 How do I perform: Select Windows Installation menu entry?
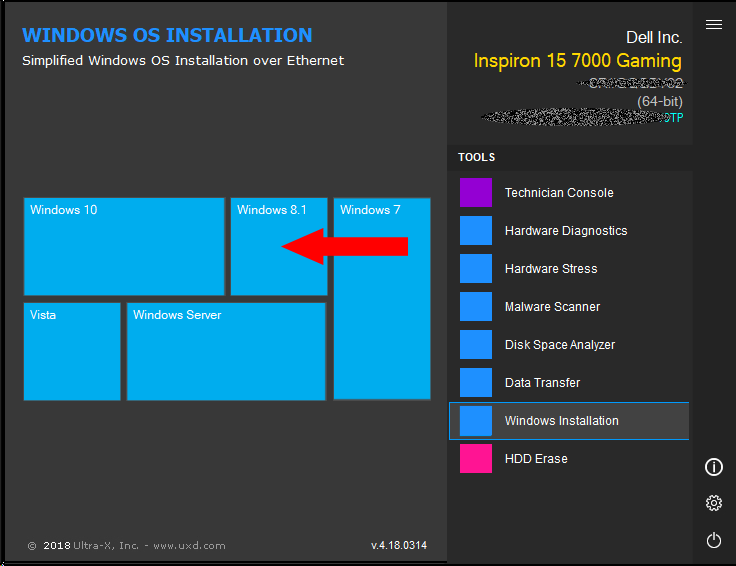click(x=561, y=421)
